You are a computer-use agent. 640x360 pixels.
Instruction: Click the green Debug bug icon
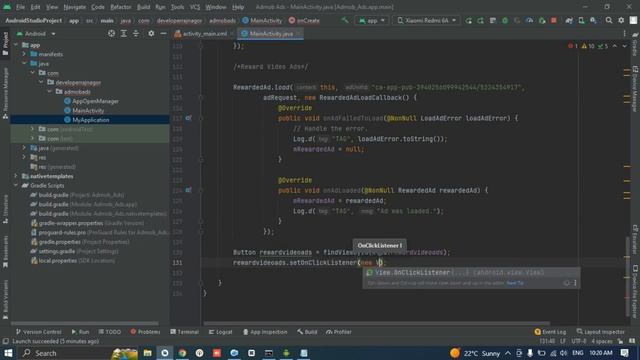coord(505,20)
